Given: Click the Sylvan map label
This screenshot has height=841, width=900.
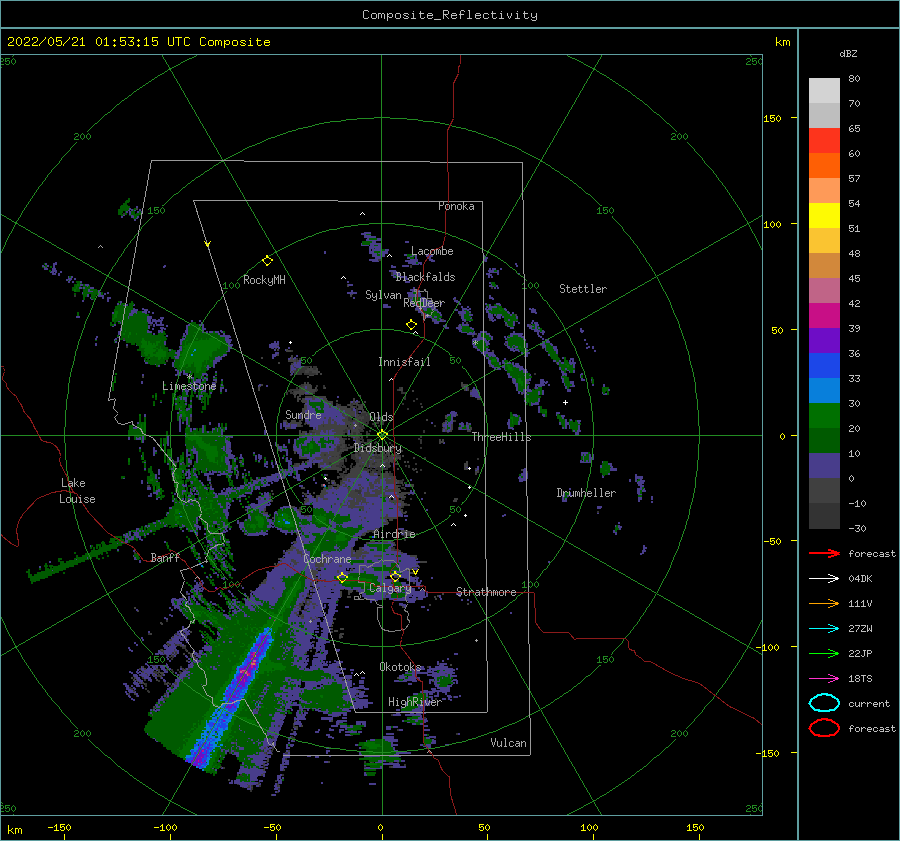Looking at the screenshot, I should coord(383,295).
